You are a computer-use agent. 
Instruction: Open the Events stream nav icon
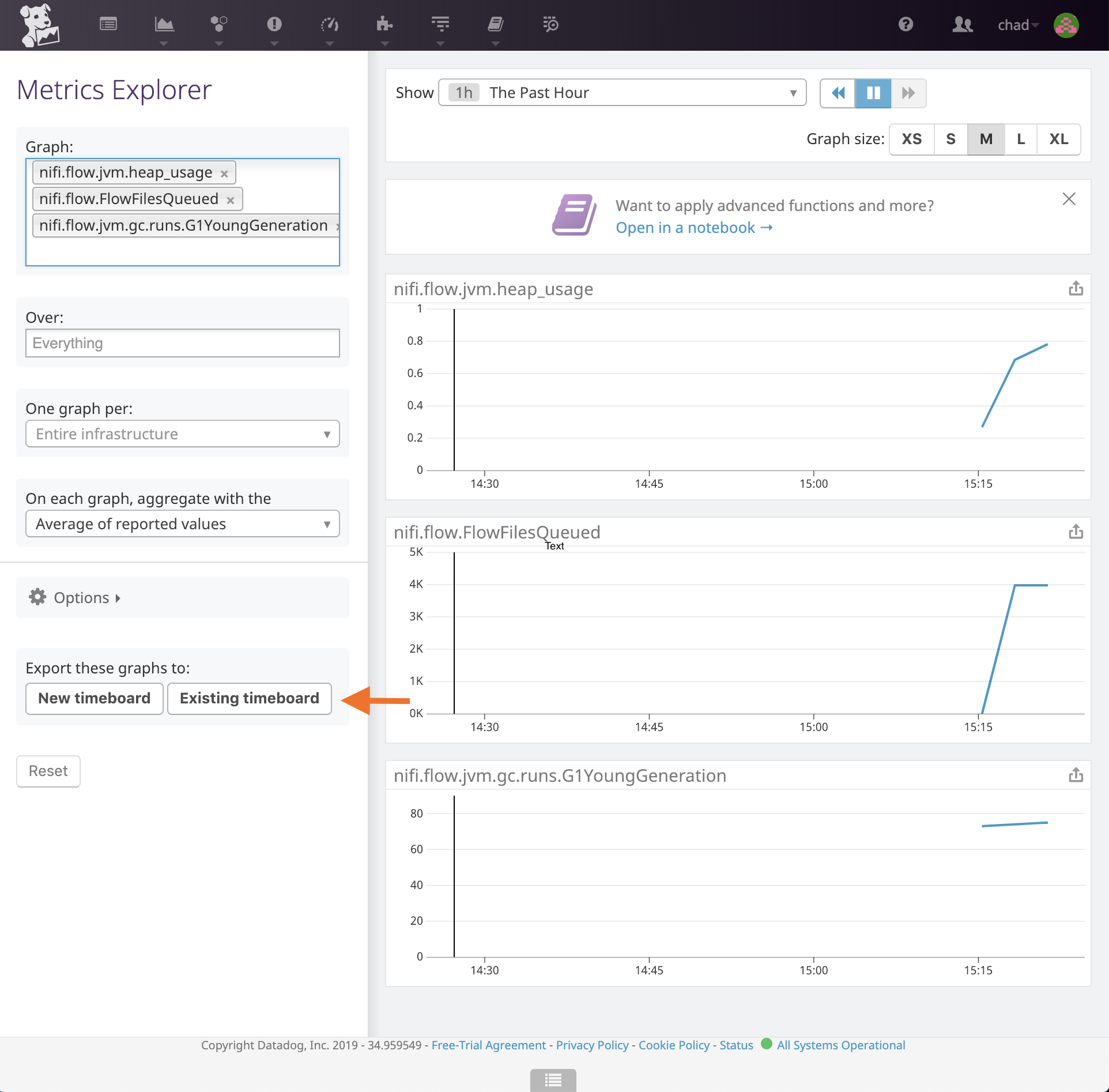click(108, 24)
